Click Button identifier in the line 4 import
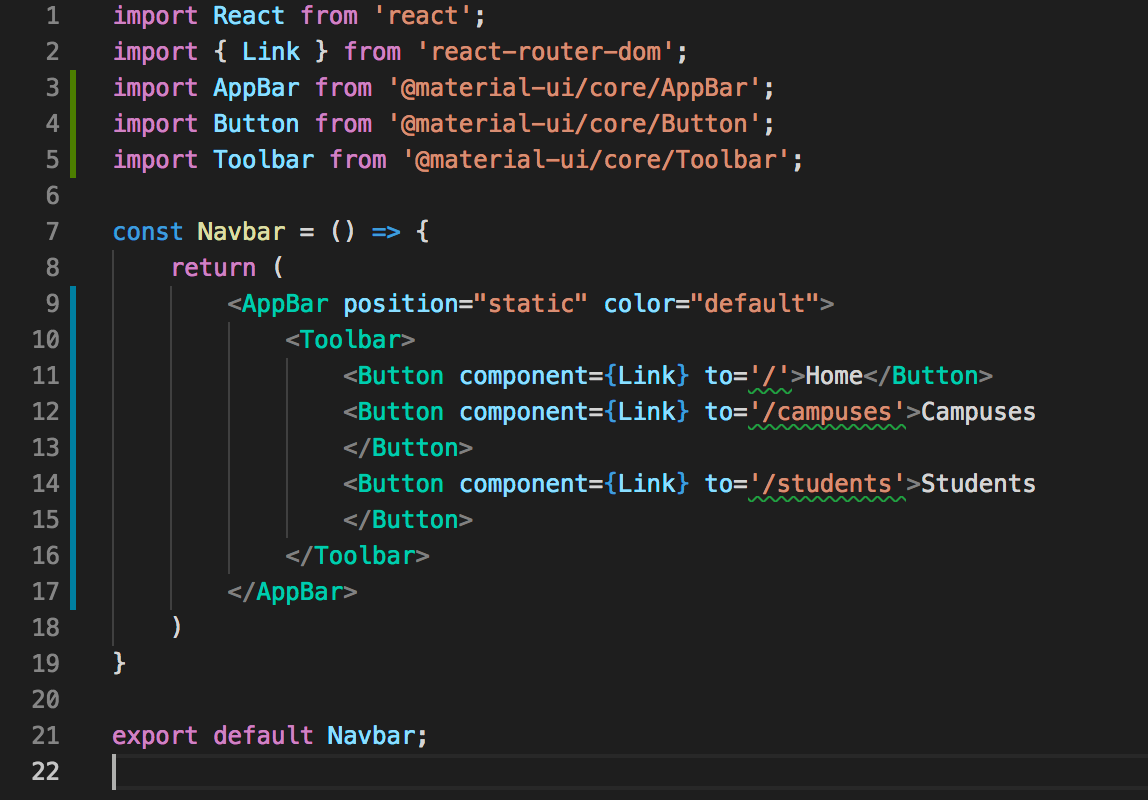The height and width of the screenshot is (800, 1148). (256, 124)
